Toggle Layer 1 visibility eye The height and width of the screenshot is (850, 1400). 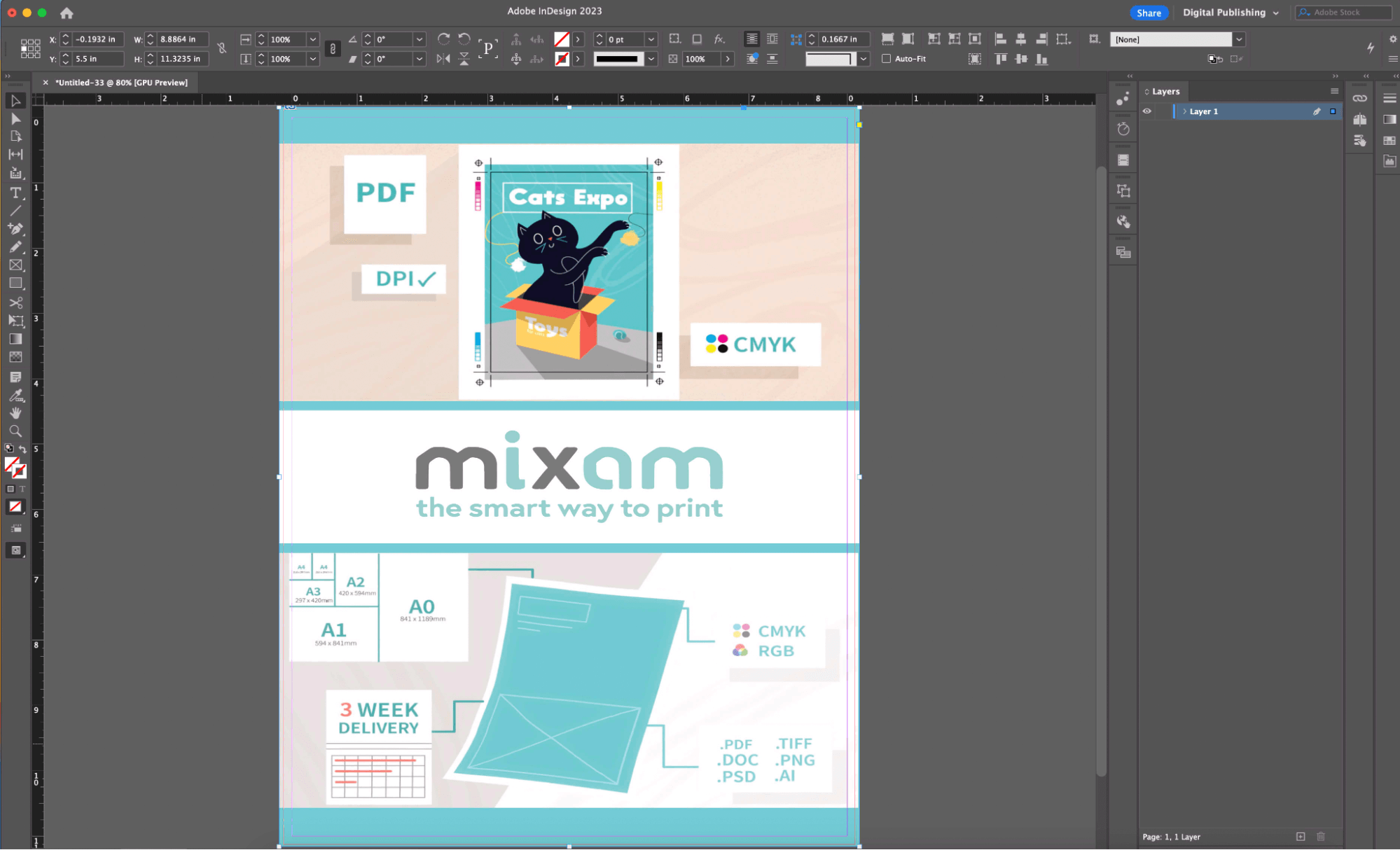1146,111
